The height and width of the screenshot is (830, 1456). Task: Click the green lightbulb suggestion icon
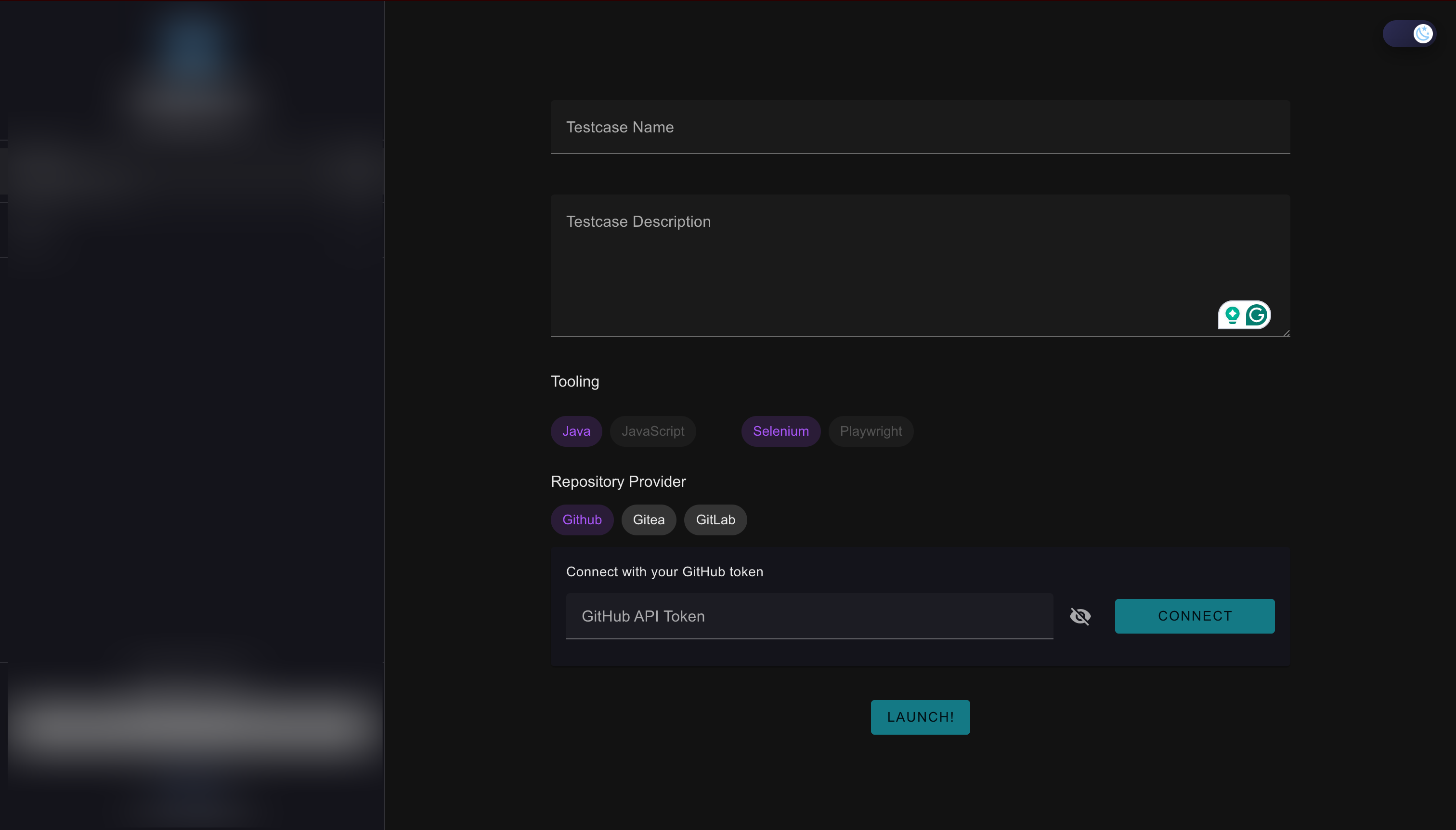1232,315
